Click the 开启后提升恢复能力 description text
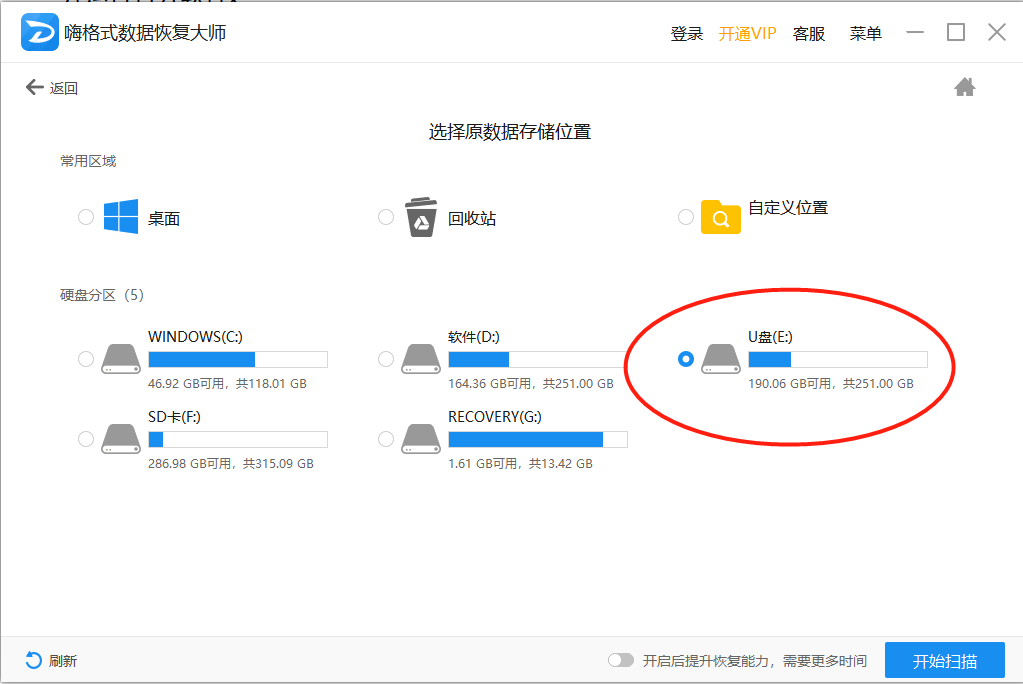 pyautogui.click(x=754, y=661)
